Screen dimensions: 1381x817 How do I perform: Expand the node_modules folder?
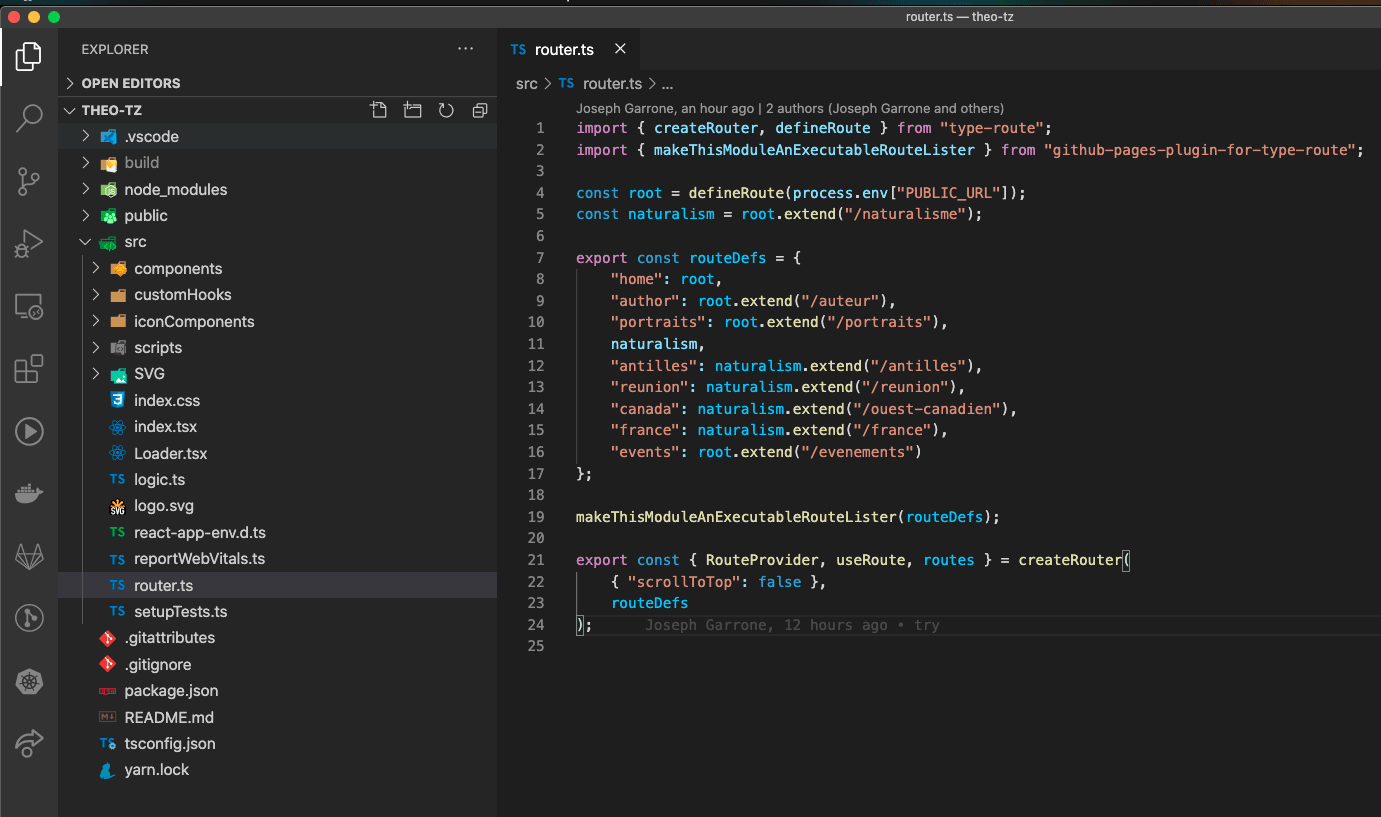(x=277, y=189)
